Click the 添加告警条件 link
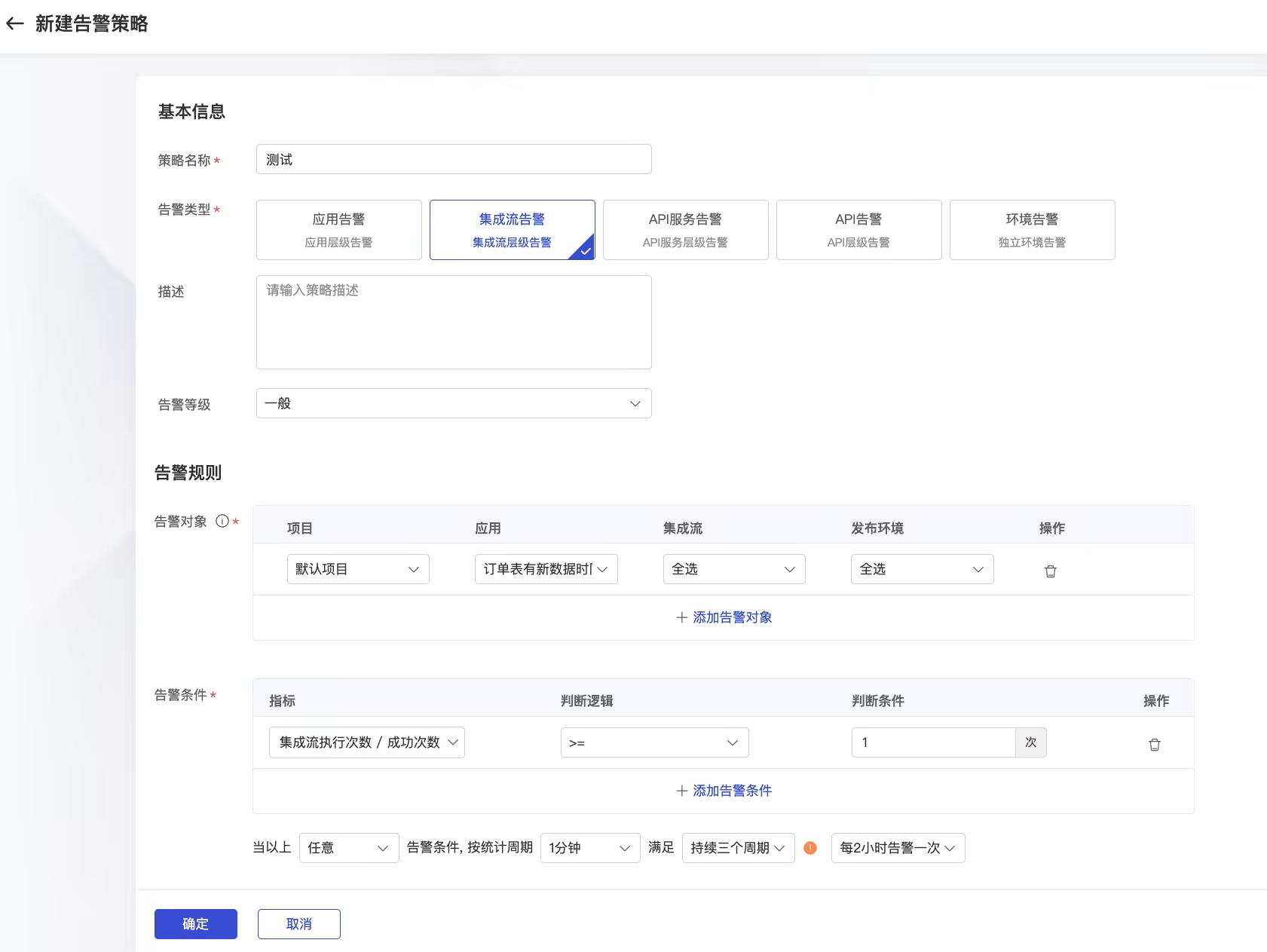This screenshot has width=1267, height=952. pos(724,791)
